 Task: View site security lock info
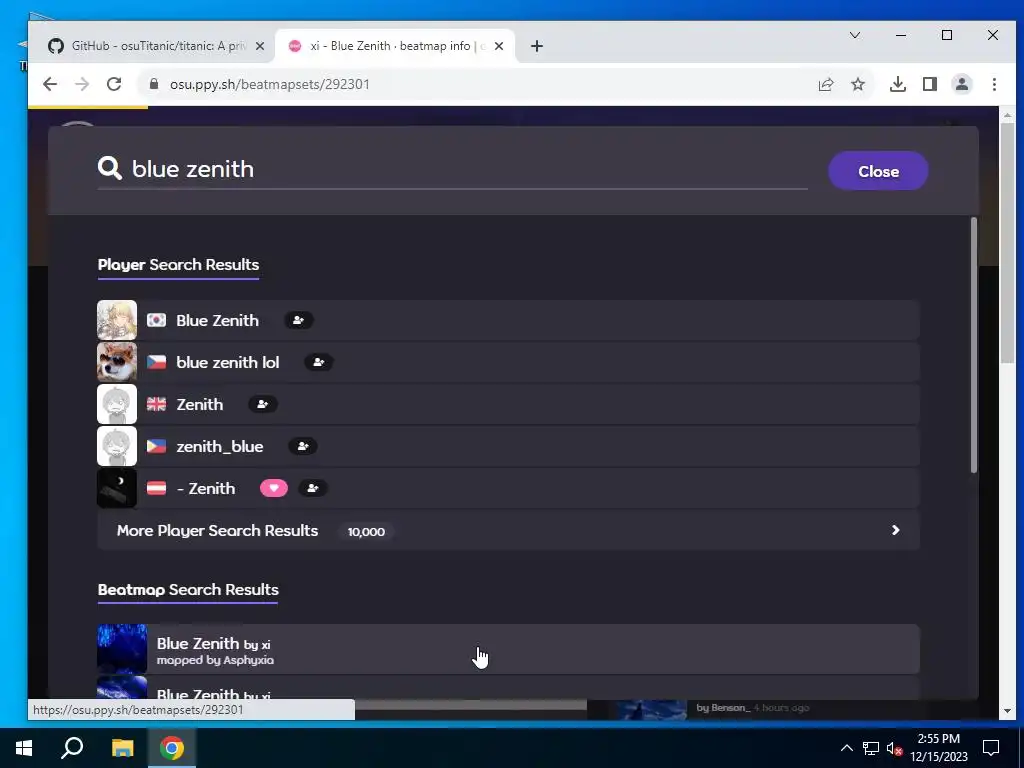(x=154, y=84)
